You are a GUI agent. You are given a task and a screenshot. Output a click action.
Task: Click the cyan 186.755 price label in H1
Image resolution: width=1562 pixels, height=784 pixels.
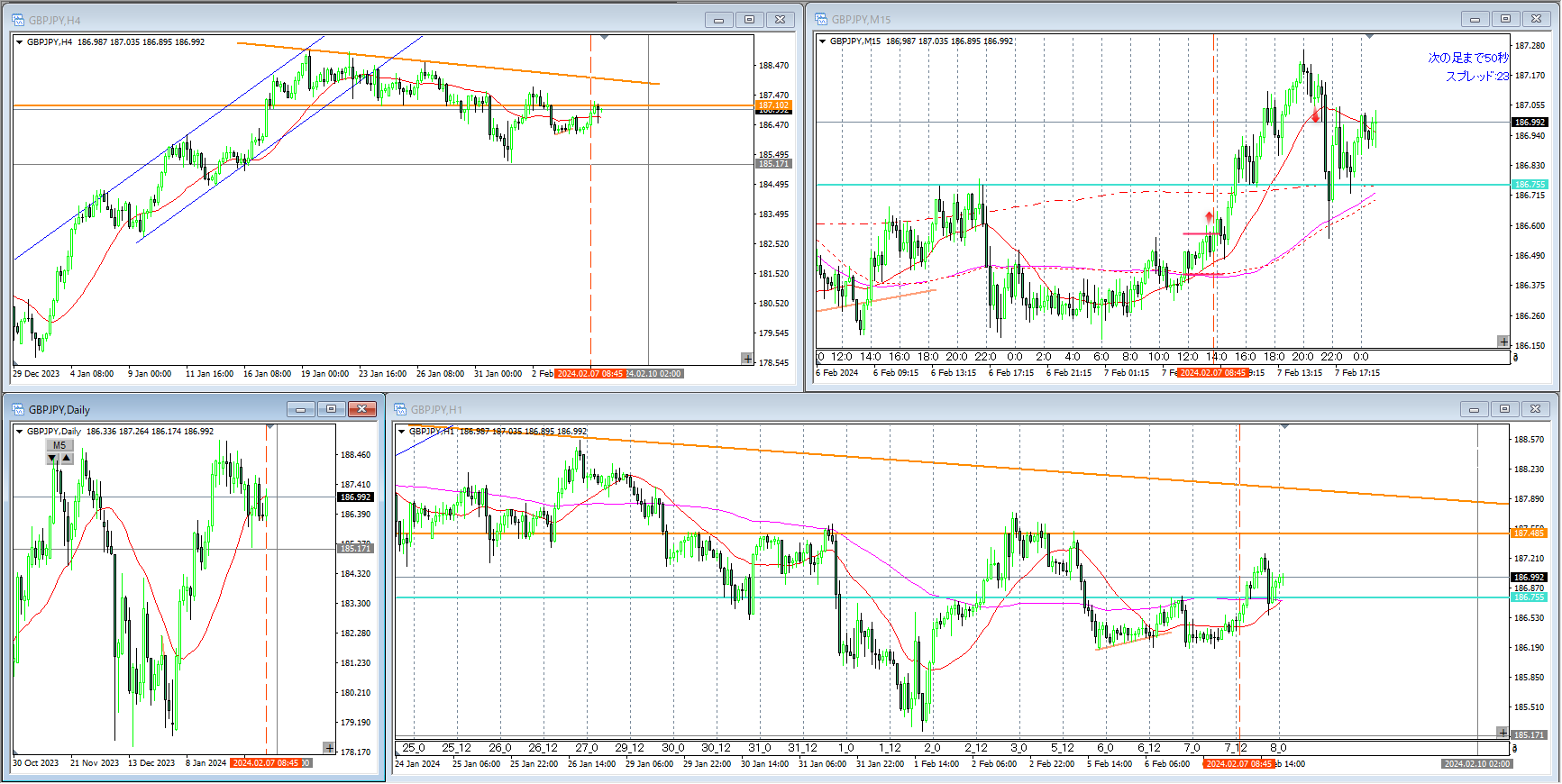1529,597
